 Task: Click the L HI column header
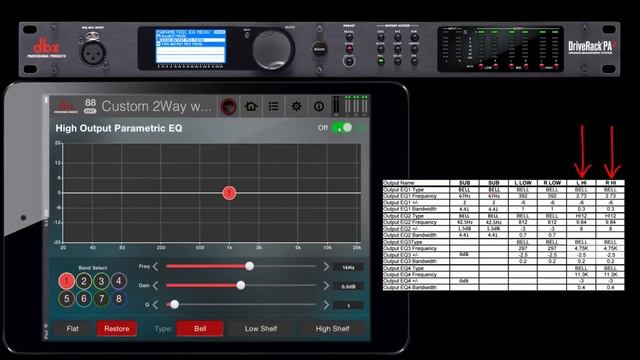(581, 183)
